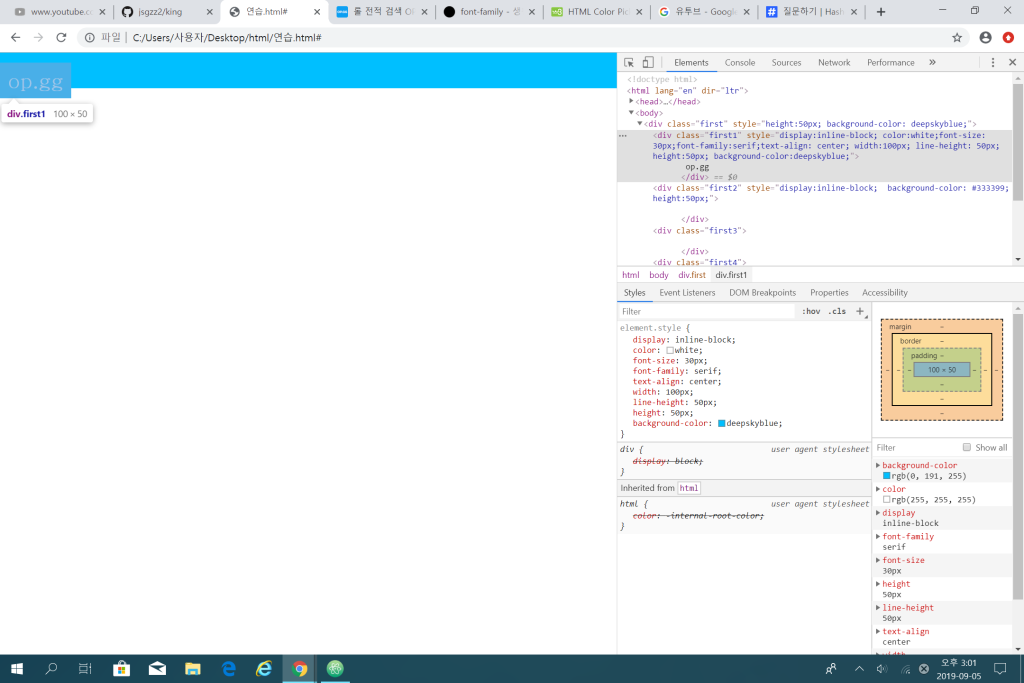Focus the Styles filter input
This screenshot has height=683, width=1024.
(x=707, y=311)
